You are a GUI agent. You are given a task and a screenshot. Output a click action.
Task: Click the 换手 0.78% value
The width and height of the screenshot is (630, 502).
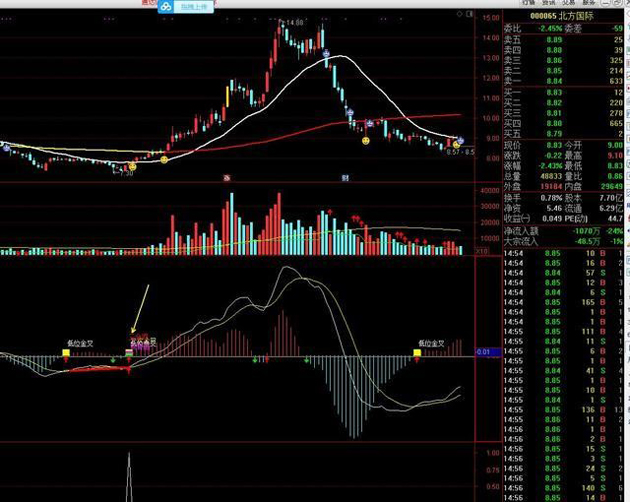[x=551, y=198]
